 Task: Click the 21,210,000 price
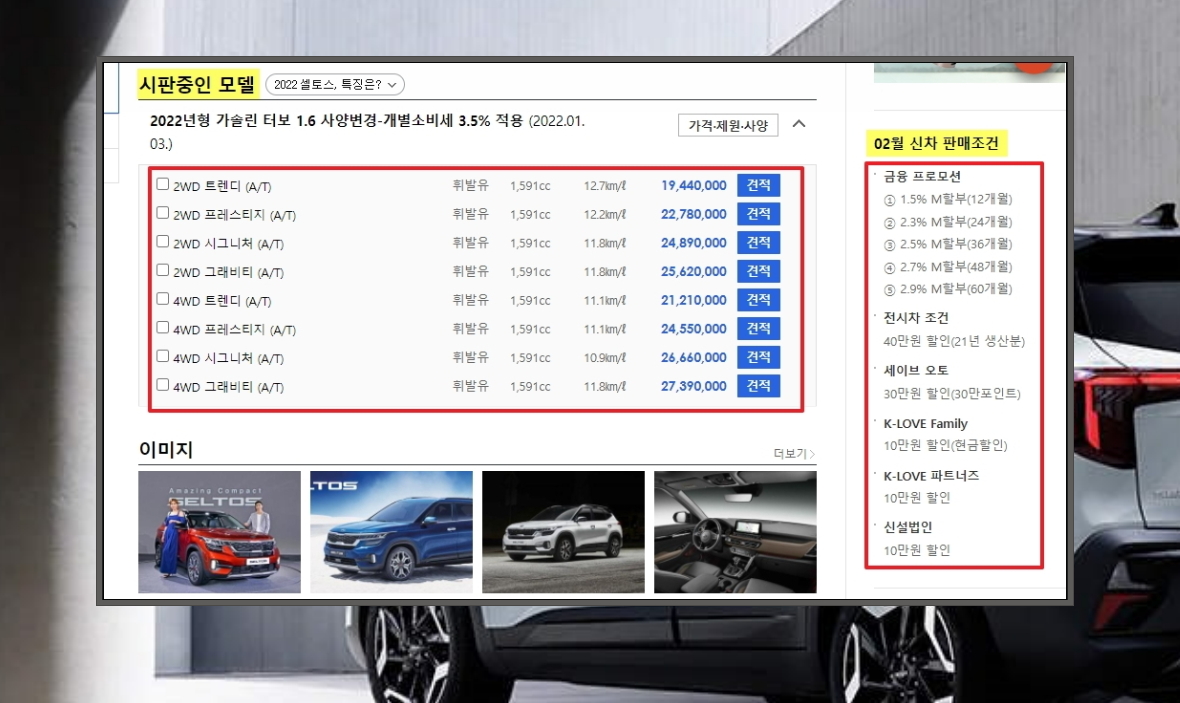coord(694,300)
